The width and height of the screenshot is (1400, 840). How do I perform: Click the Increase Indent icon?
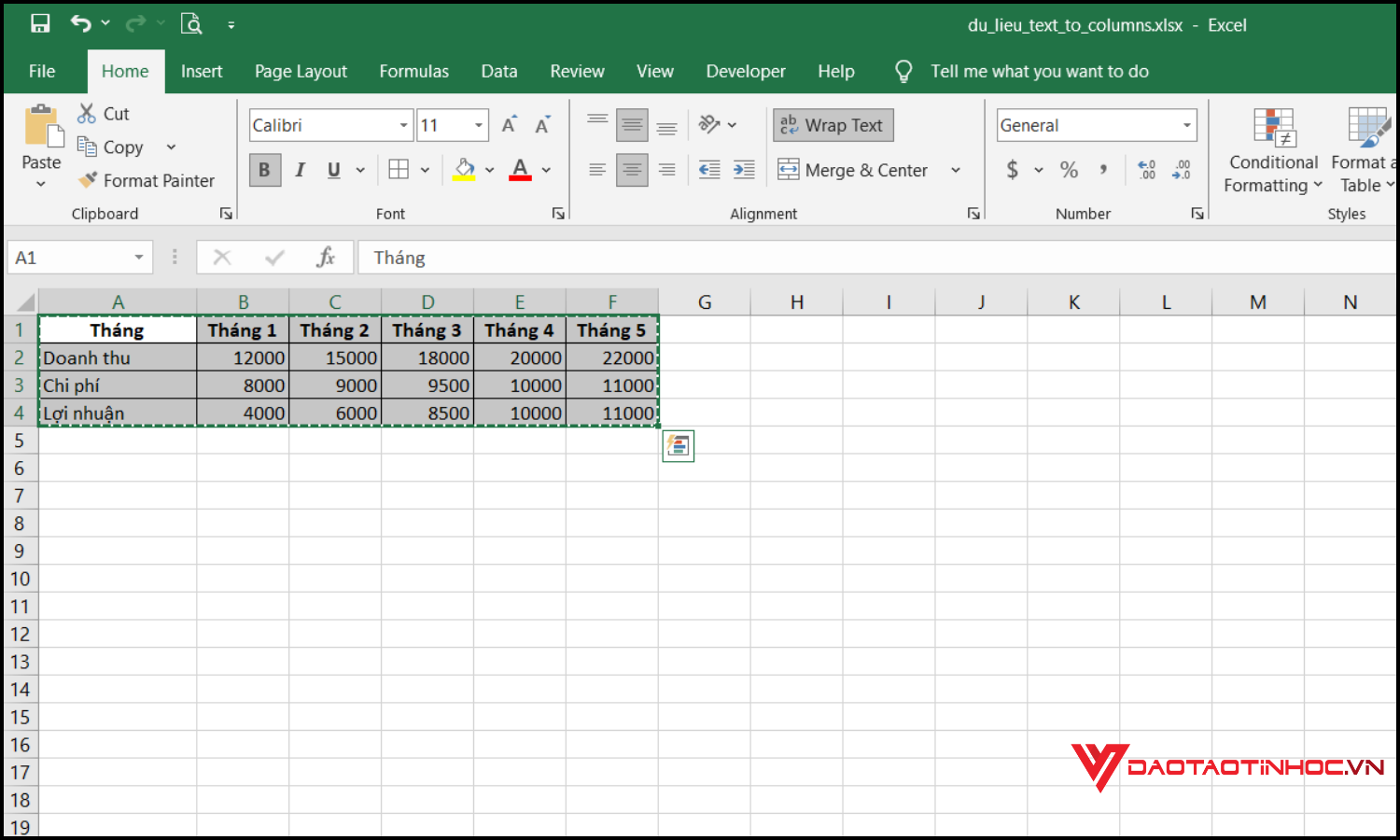[x=744, y=170]
